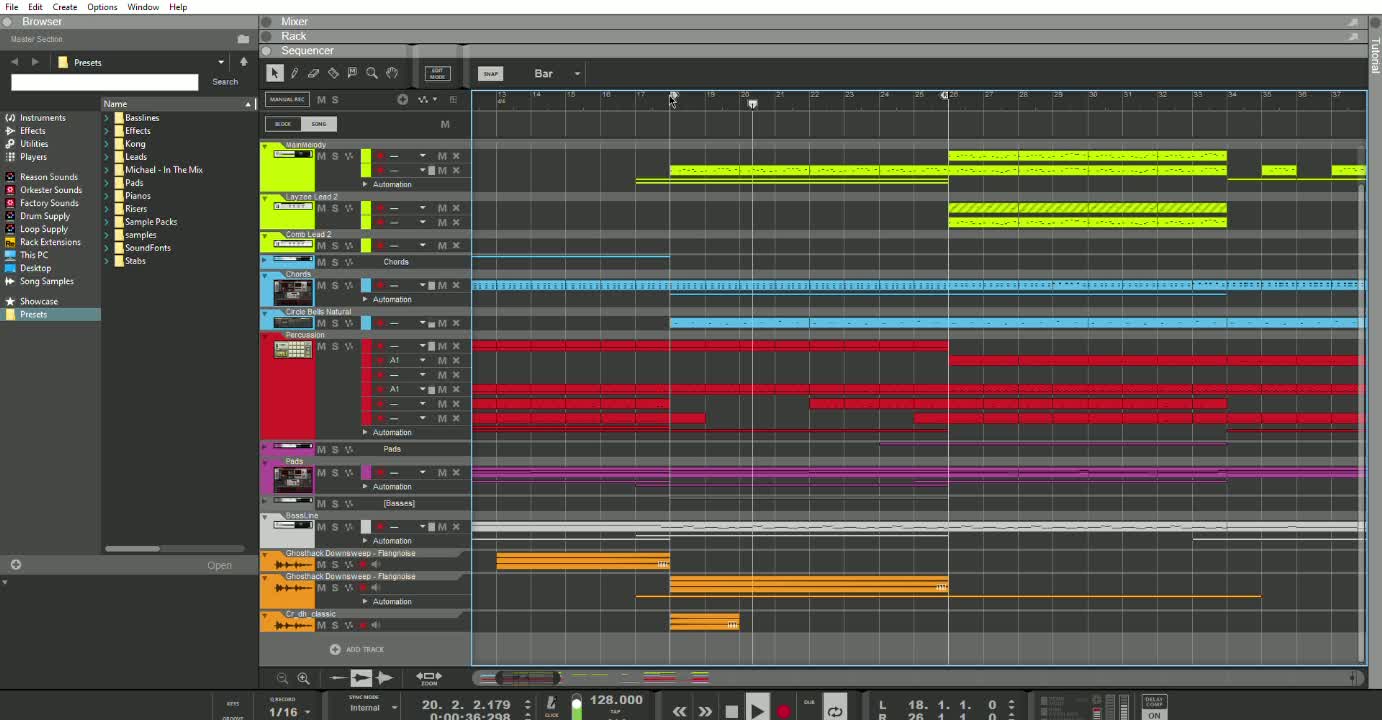This screenshot has height=720, width=1382.
Task: Click the Zoom to fit icon below sequencer
Action: tap(429, 678)
